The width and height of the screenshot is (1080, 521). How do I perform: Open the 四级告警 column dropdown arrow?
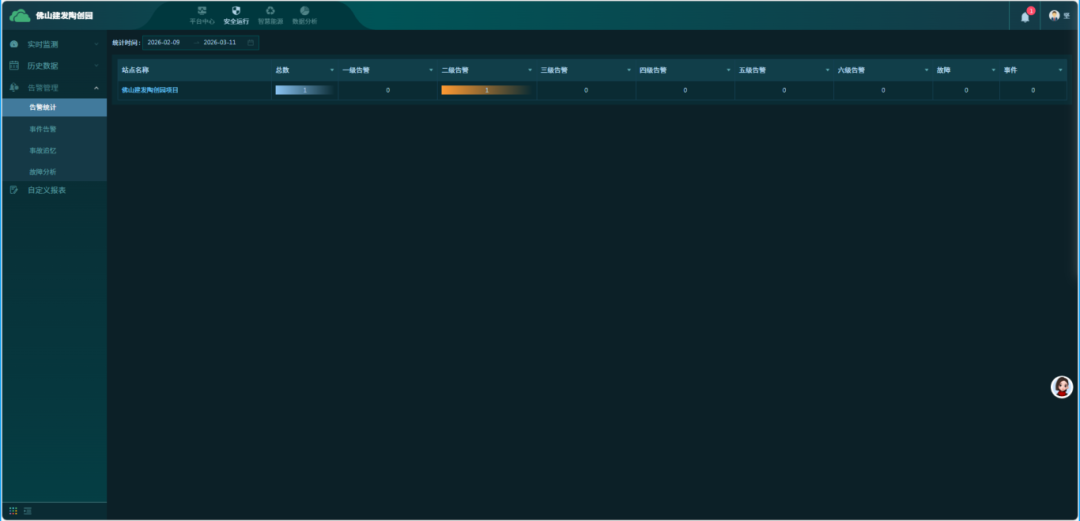729,70
